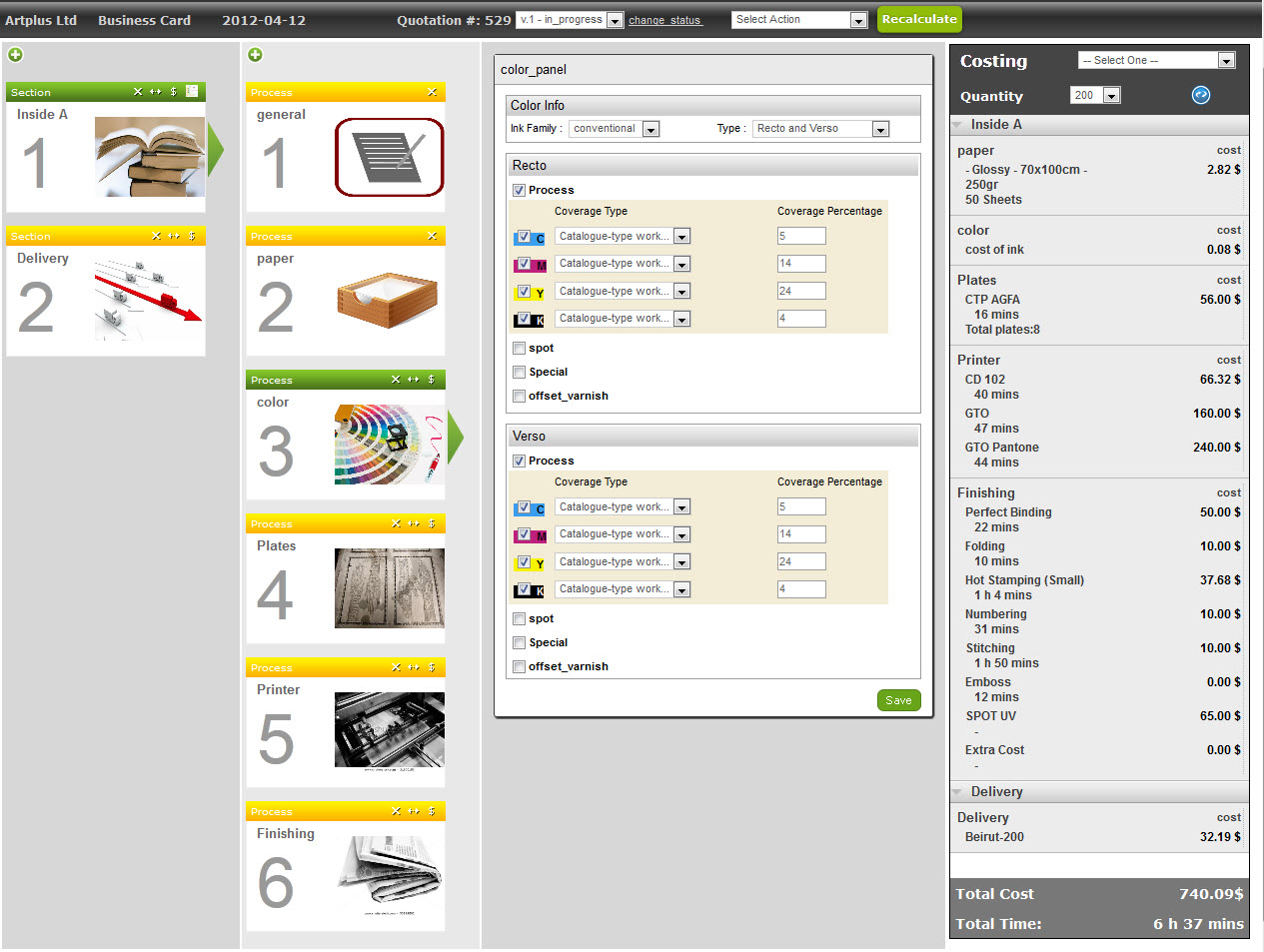Save the color panel settings
Screen dimensions: 1264x952
898,700
